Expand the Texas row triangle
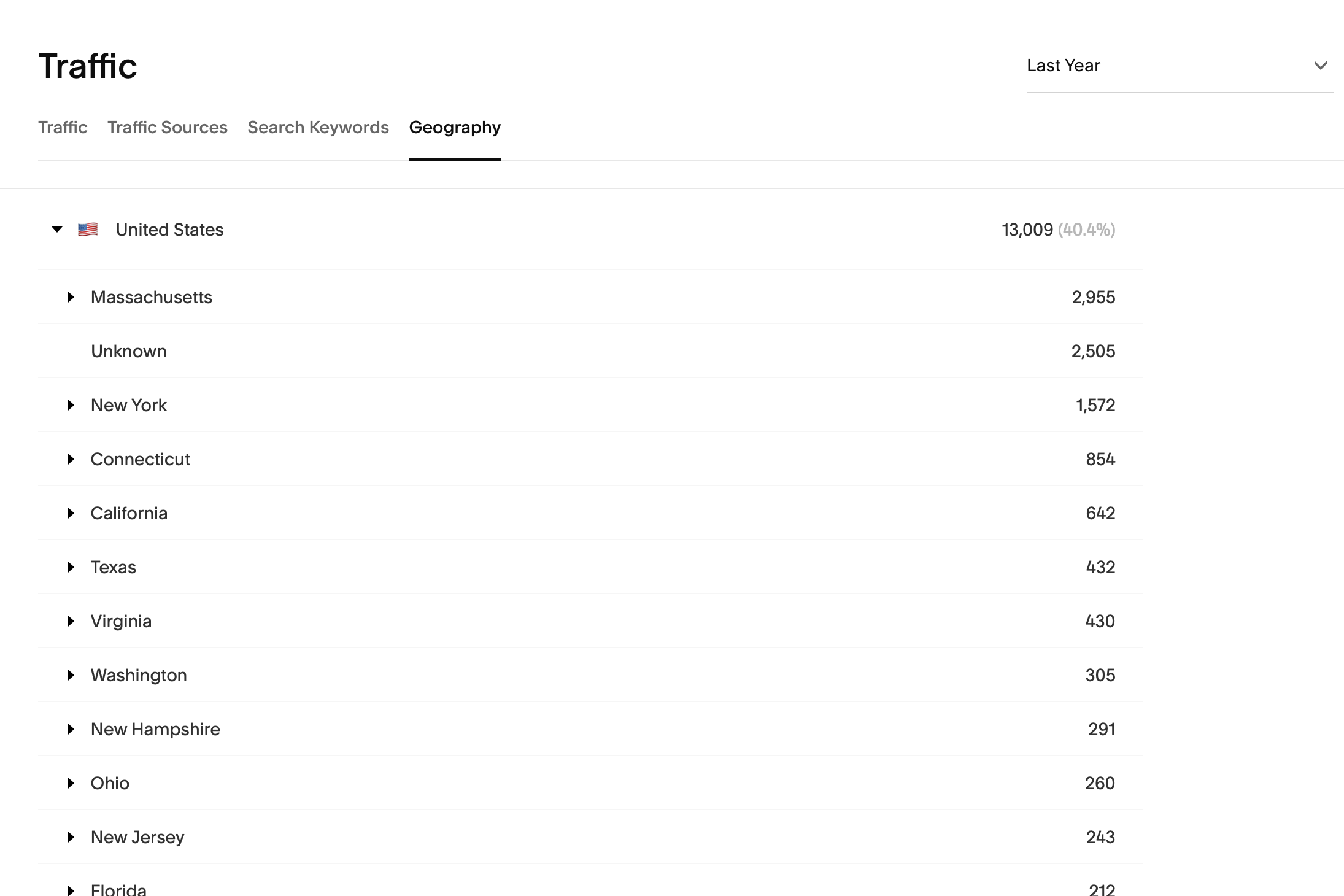The image size is (1344, 896). [x=71, y=568]
